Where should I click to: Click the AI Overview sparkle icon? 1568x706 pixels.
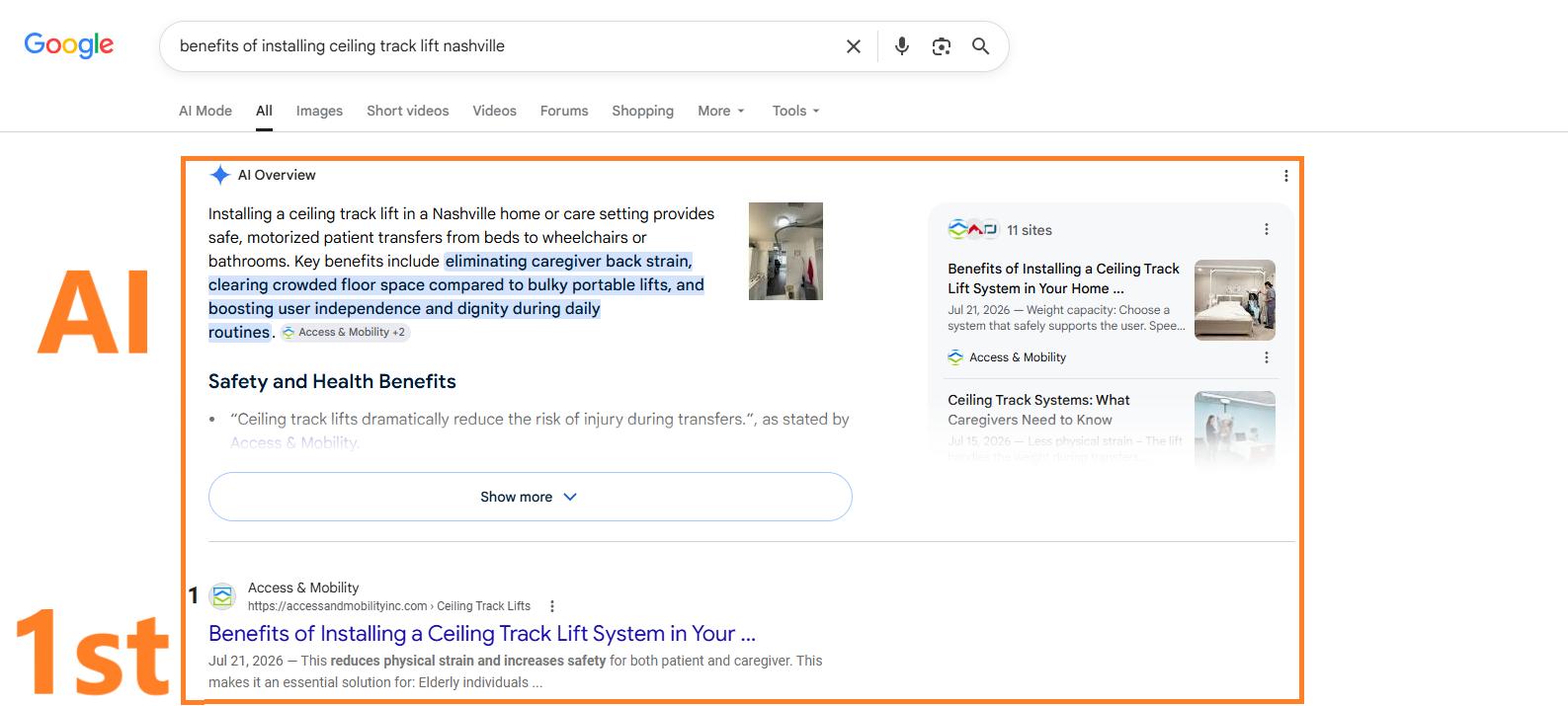pos(219,175)
